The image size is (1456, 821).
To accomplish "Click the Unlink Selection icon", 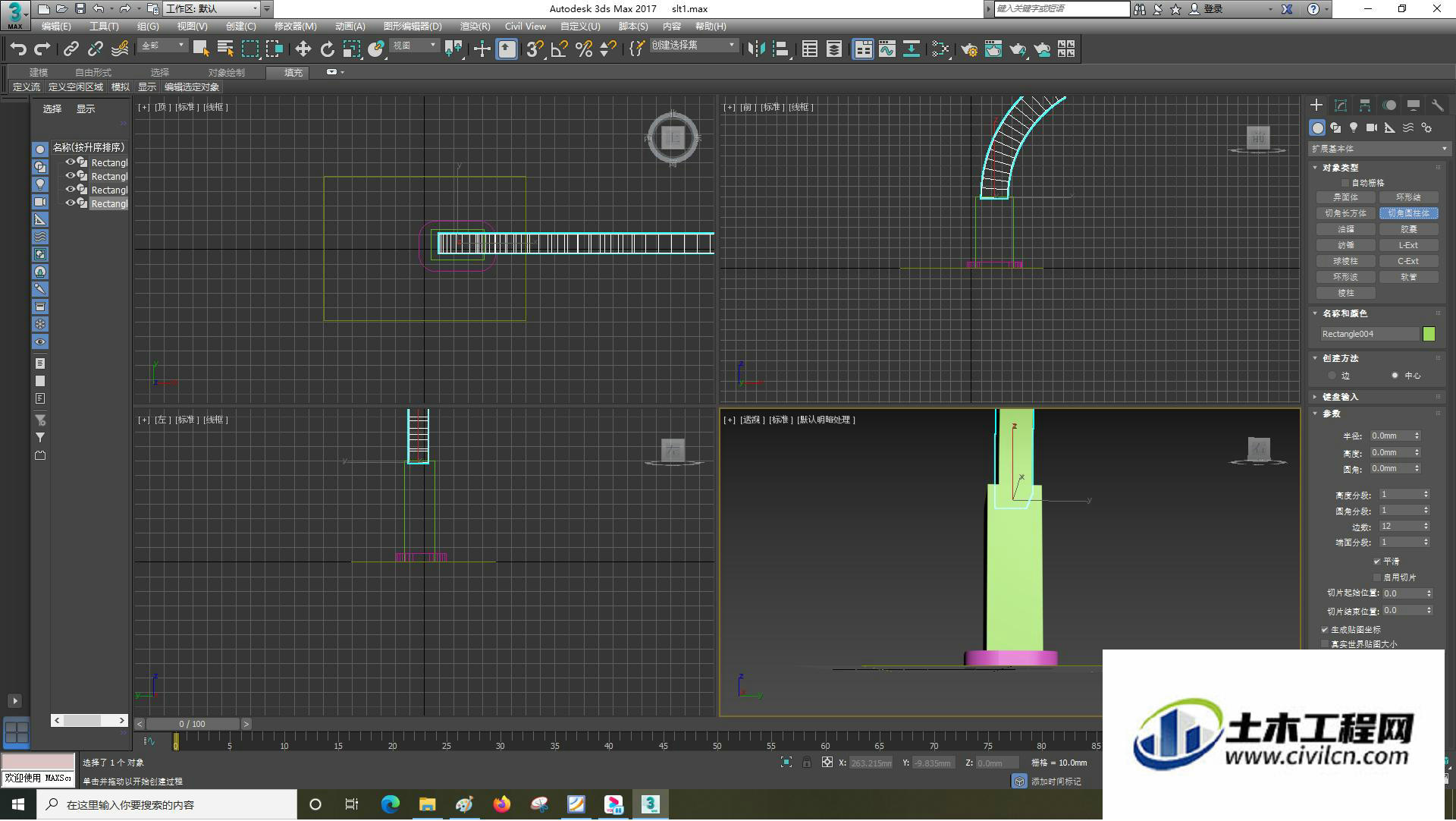I will (95, 49).
